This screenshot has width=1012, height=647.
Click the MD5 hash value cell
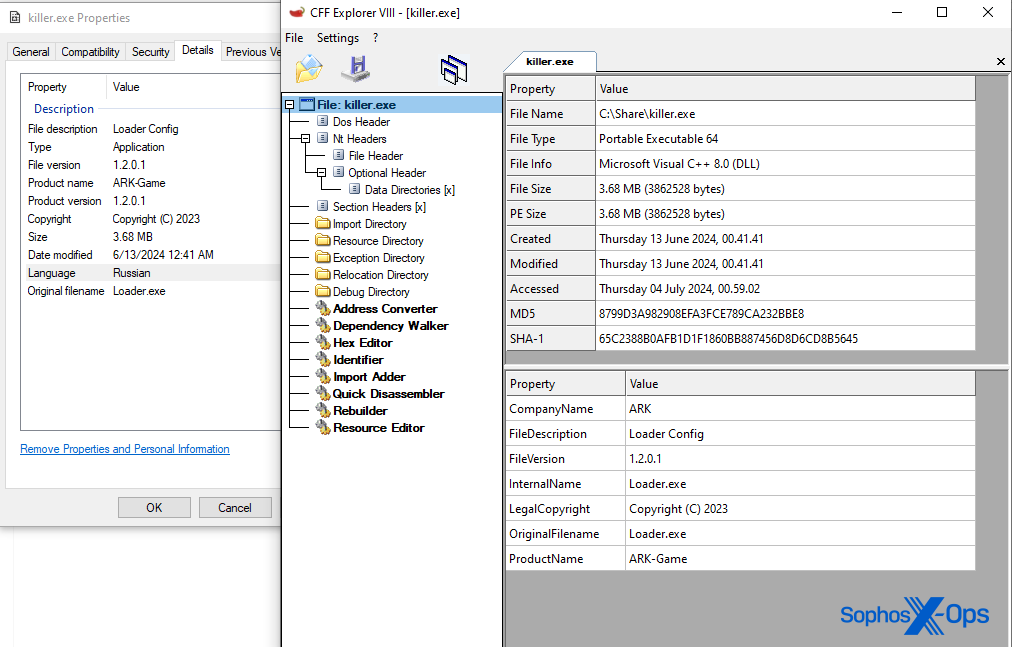(x=785, y=314)
